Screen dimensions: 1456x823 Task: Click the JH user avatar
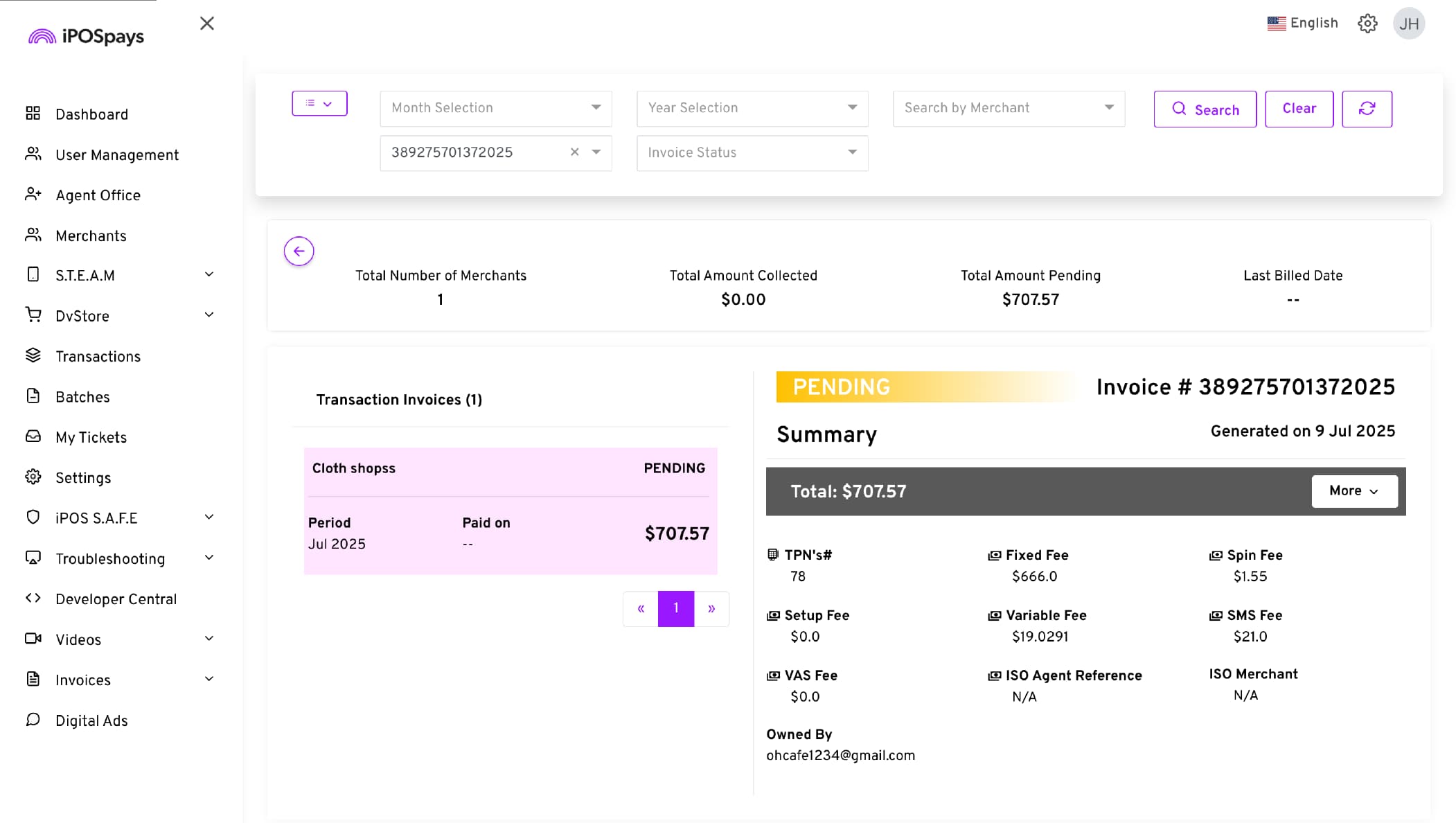(x=1408, y=24)
